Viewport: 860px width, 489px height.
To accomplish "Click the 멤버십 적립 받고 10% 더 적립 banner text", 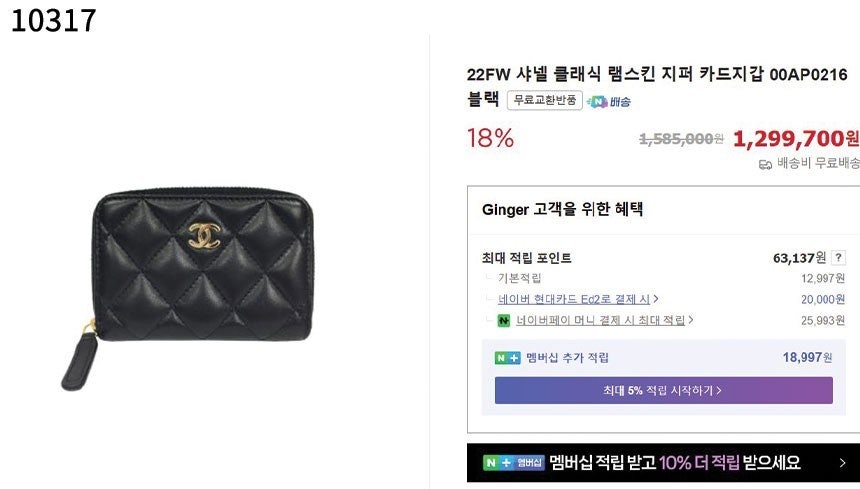I will (674, 462).
